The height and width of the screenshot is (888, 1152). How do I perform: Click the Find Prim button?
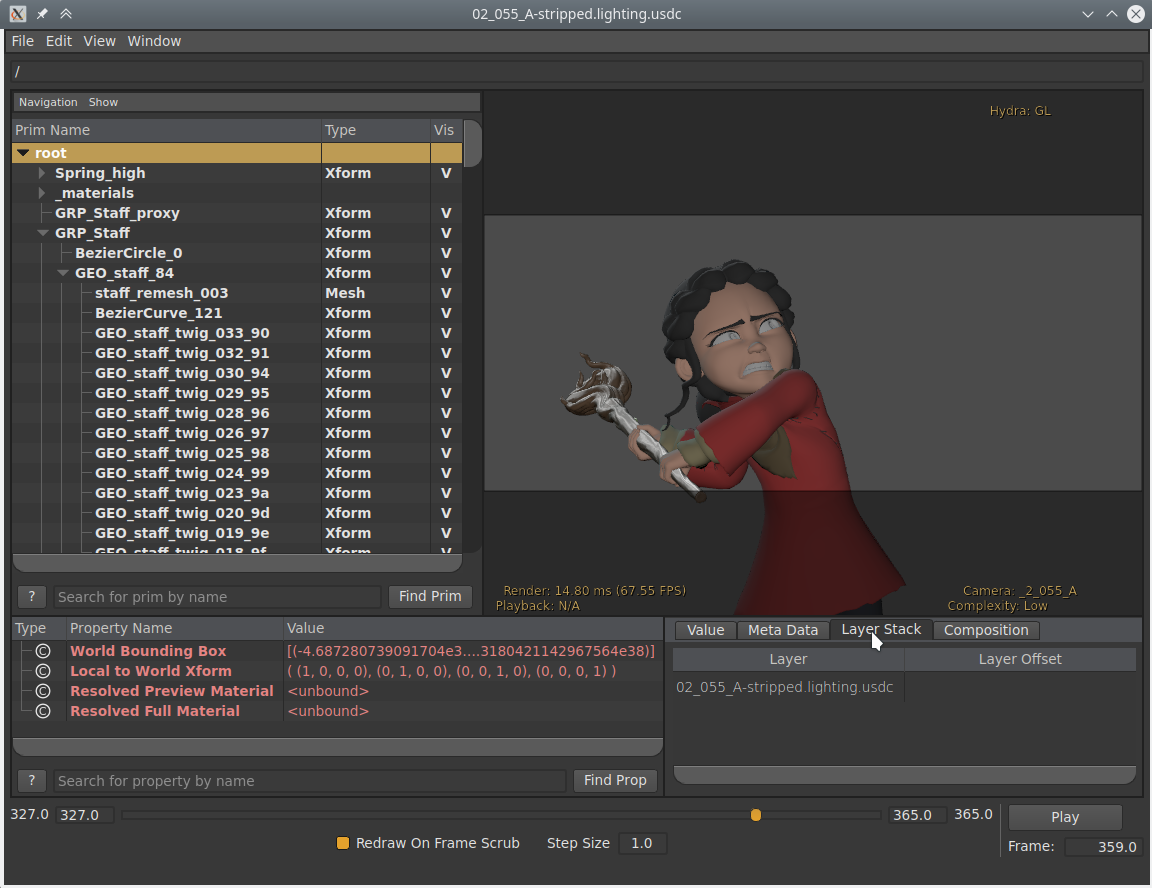430,597
